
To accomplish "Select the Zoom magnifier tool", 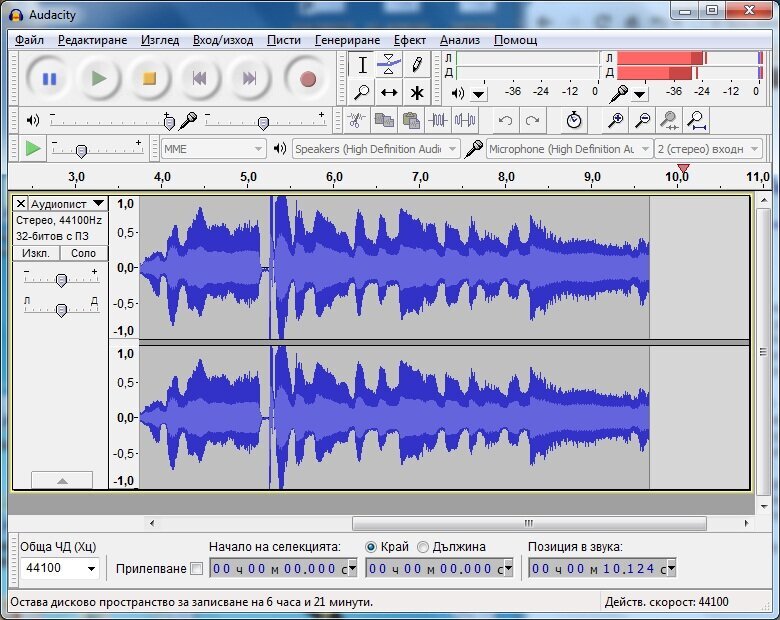I will [x=362, y=93].
